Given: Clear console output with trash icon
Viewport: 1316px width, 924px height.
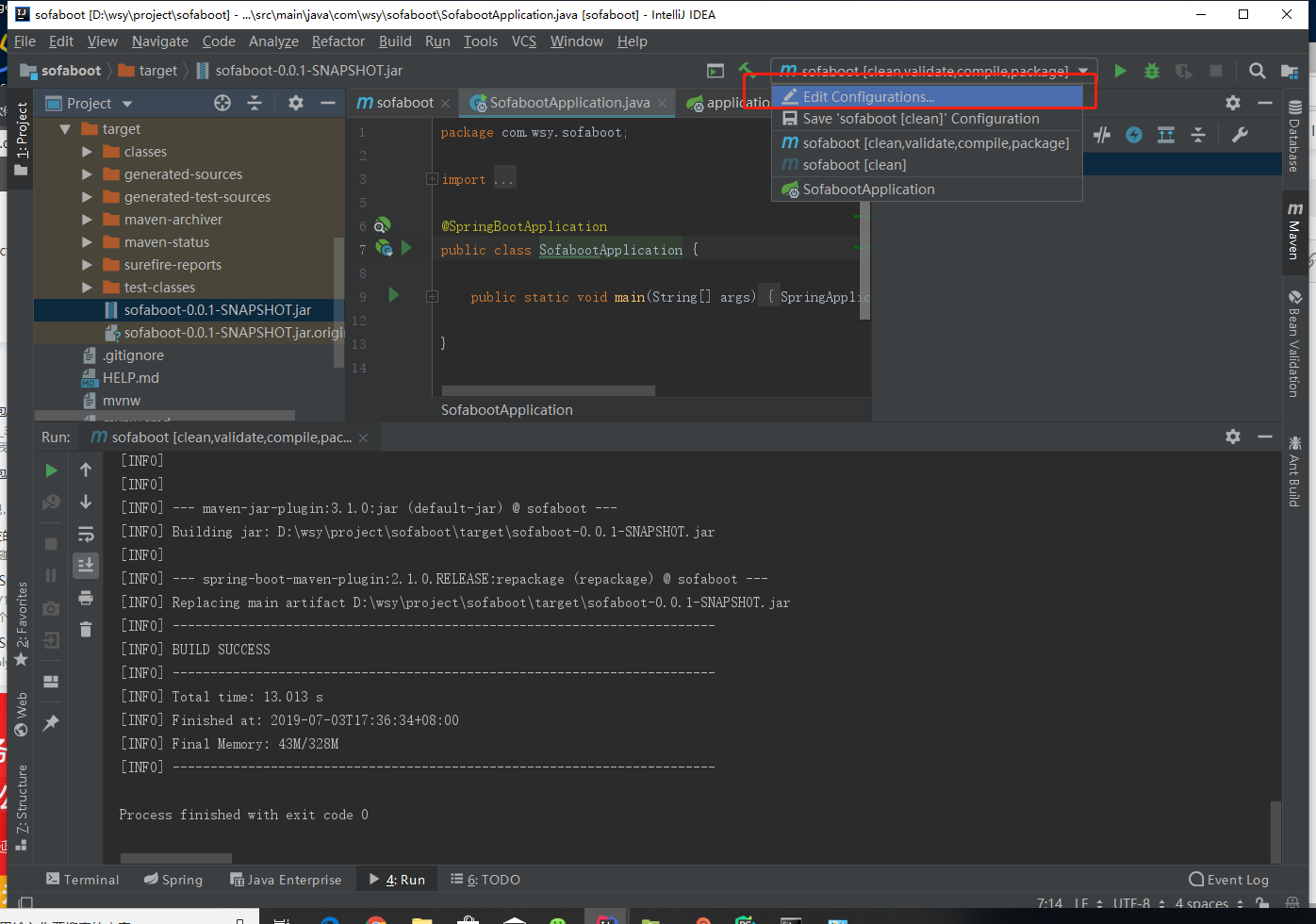Looking at the screenshot, I should coord(86,630).
